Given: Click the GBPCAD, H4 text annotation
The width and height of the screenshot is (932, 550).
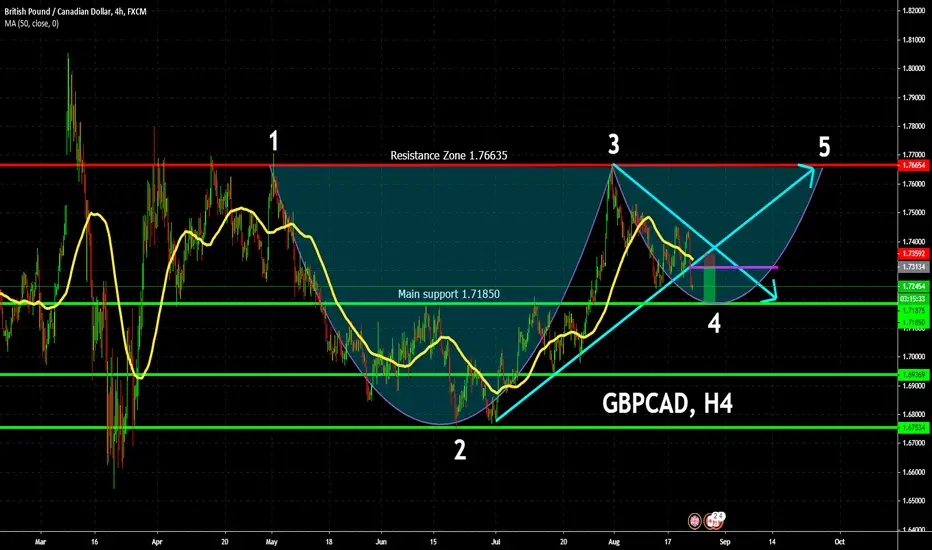Looking at the screenshot, I should click(x=667, y=404).
